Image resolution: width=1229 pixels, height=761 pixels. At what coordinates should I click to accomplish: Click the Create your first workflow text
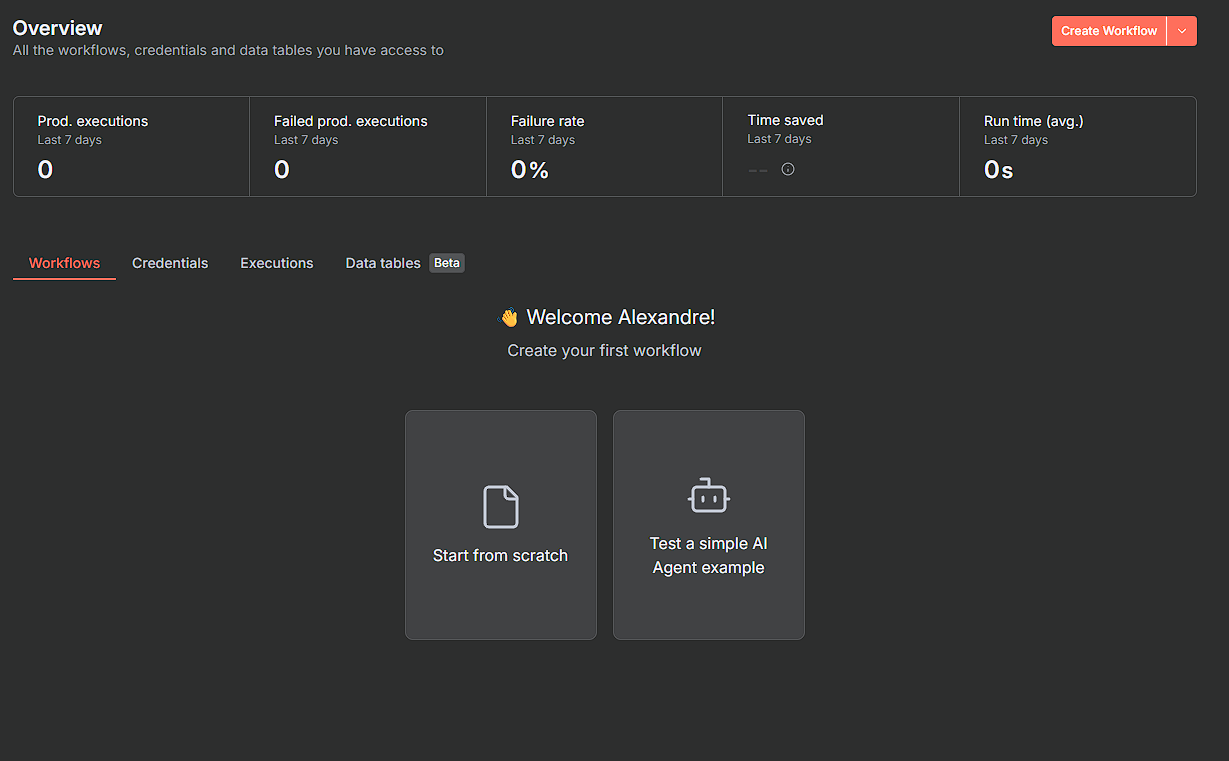tap(604, 351)
